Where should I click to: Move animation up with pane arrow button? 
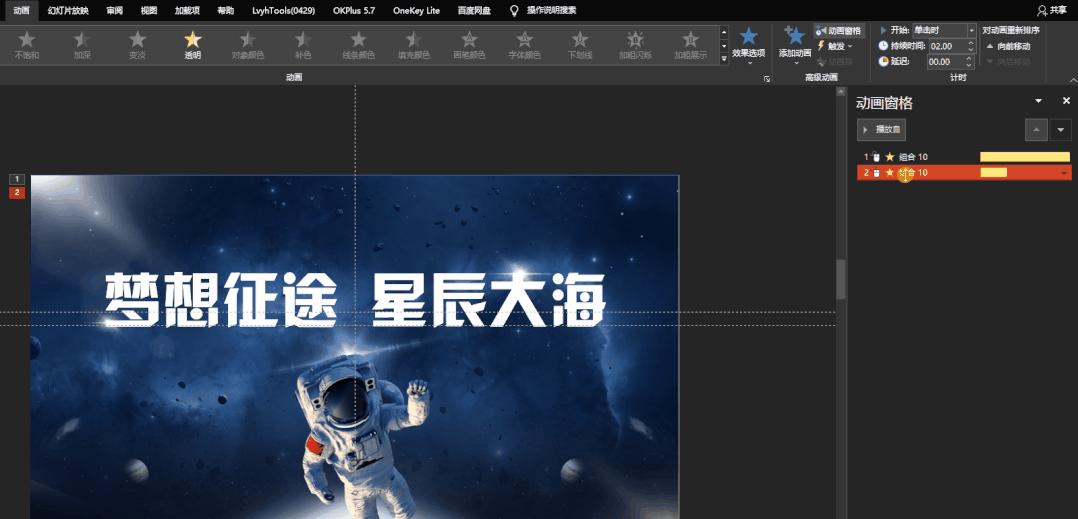click(1036, 129)
